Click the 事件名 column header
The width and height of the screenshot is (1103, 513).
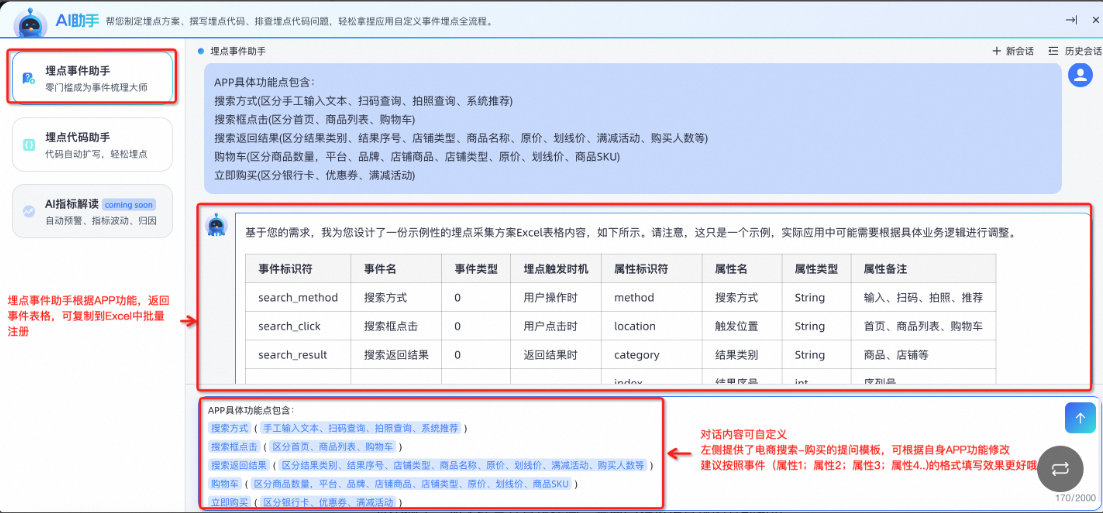coord(397,269)
